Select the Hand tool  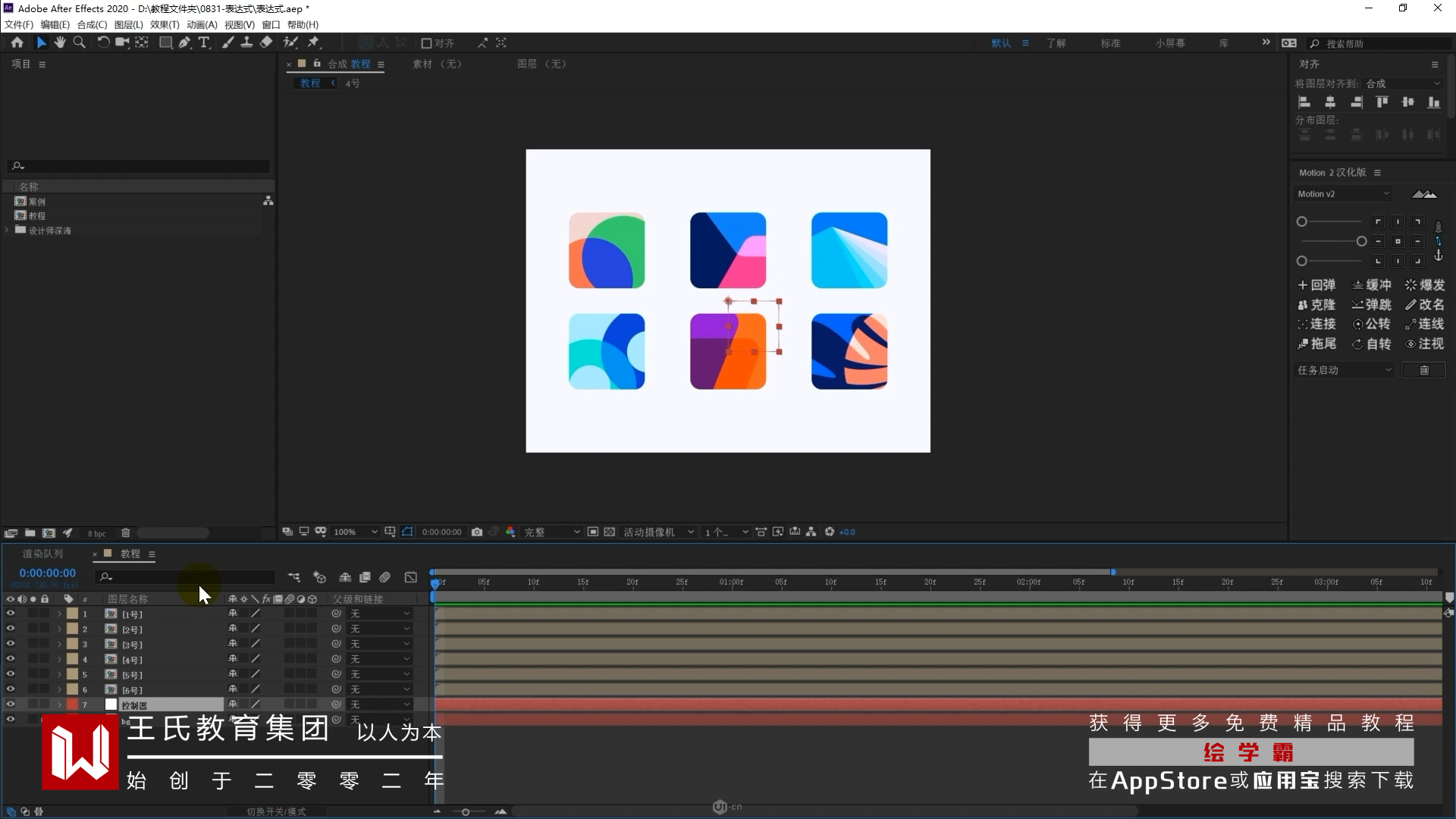tap(60, 42)
